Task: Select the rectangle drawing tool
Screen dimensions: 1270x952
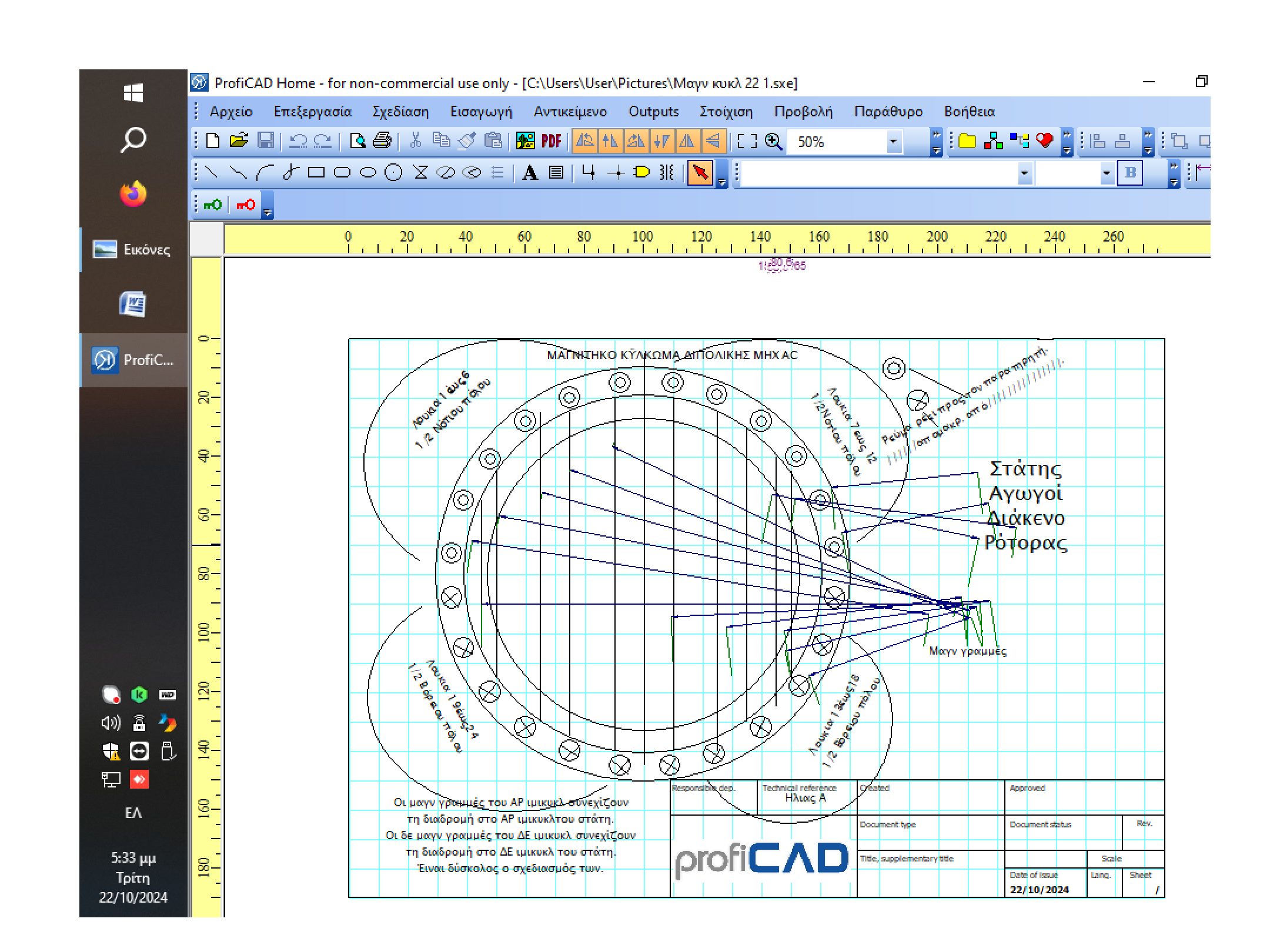Action: tap(316, 172)
